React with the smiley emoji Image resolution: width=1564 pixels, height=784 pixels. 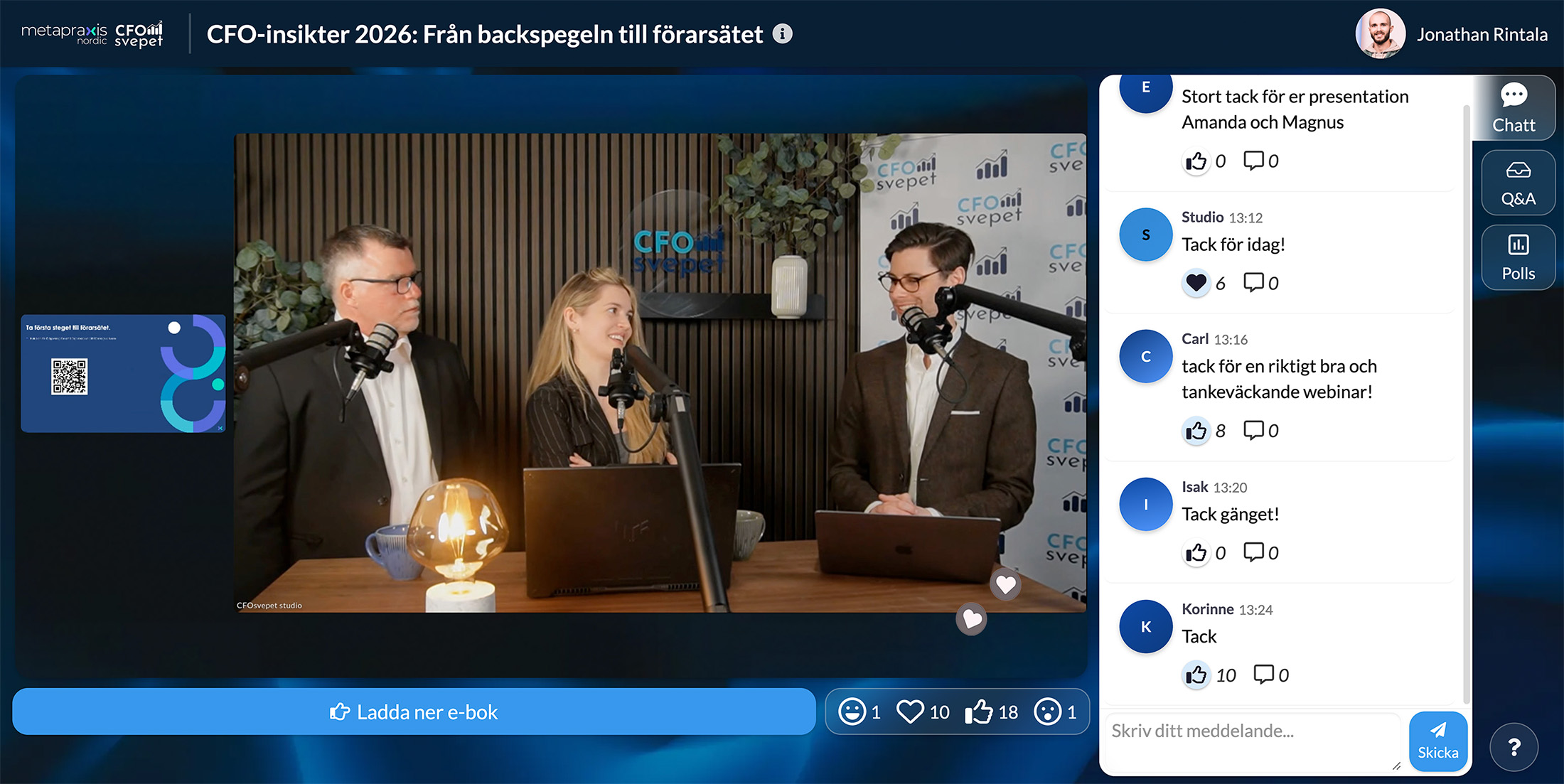[852, 711]
